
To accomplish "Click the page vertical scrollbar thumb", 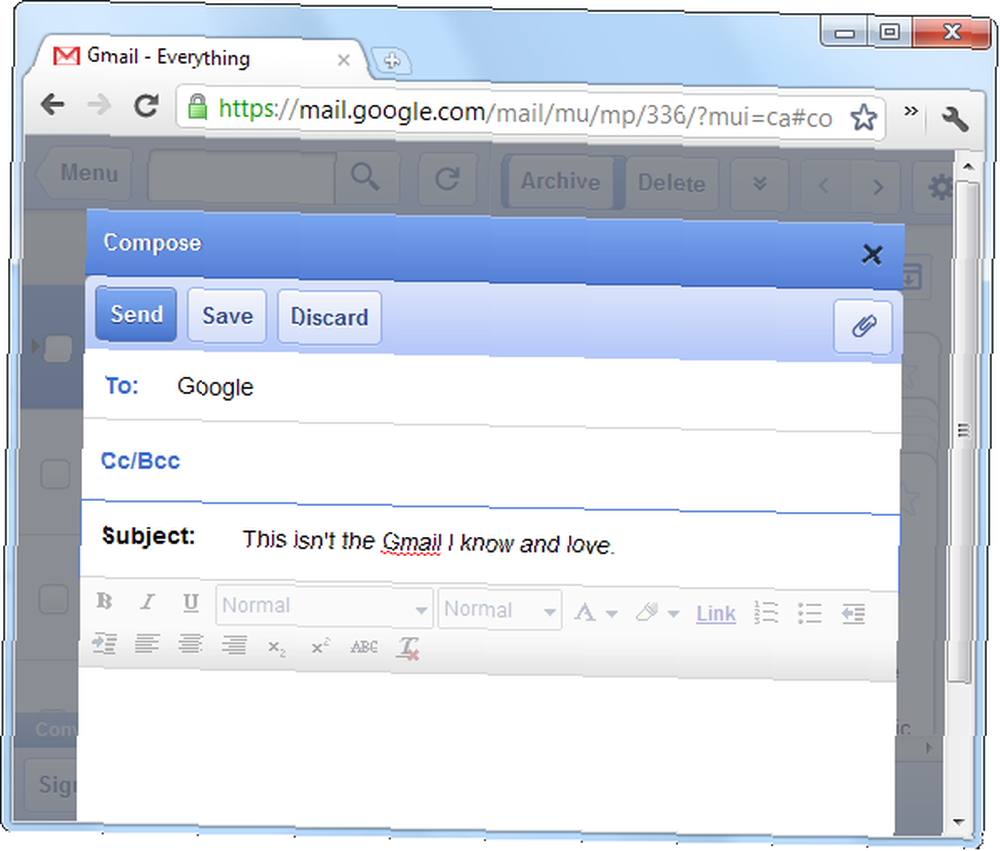I will pyautogui.click(x=962, y=434).
